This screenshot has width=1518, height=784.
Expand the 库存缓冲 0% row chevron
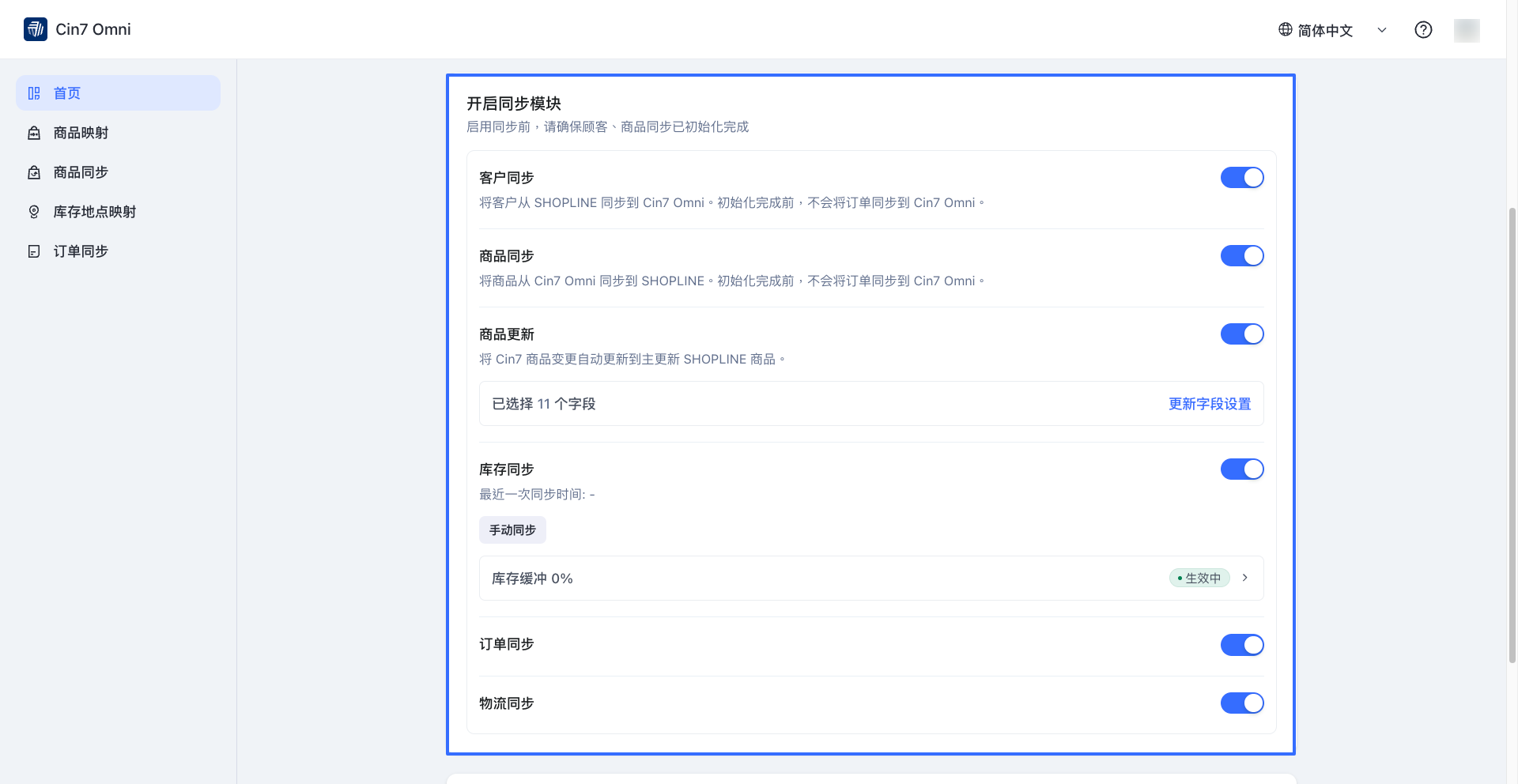coord(1245,578)
